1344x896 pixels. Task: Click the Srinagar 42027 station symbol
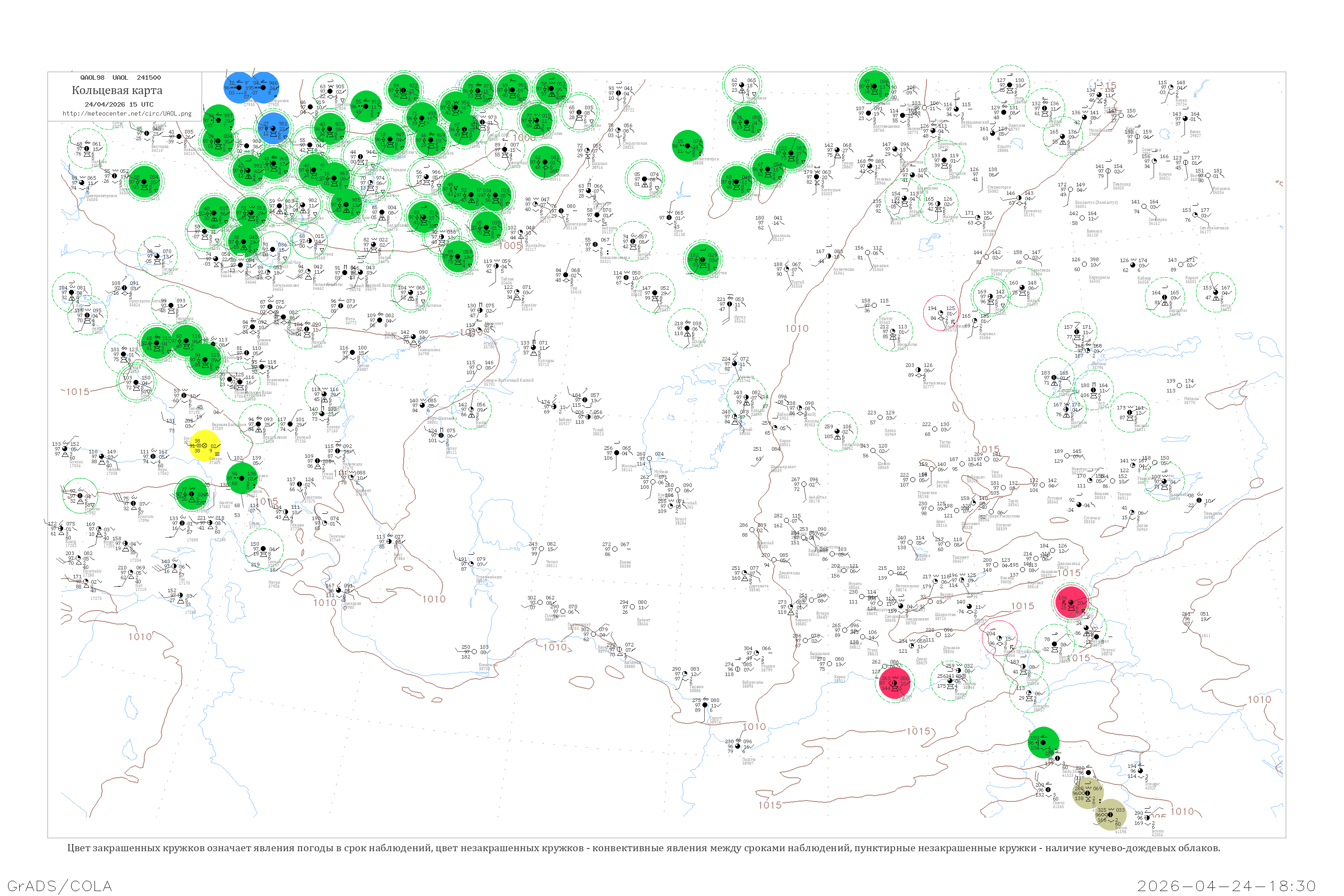[x=1141, y=770]
